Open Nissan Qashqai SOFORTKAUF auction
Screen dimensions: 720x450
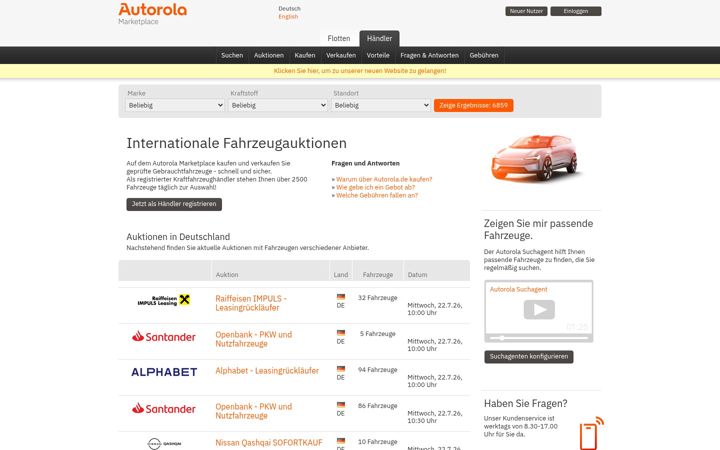click(269, 443)
